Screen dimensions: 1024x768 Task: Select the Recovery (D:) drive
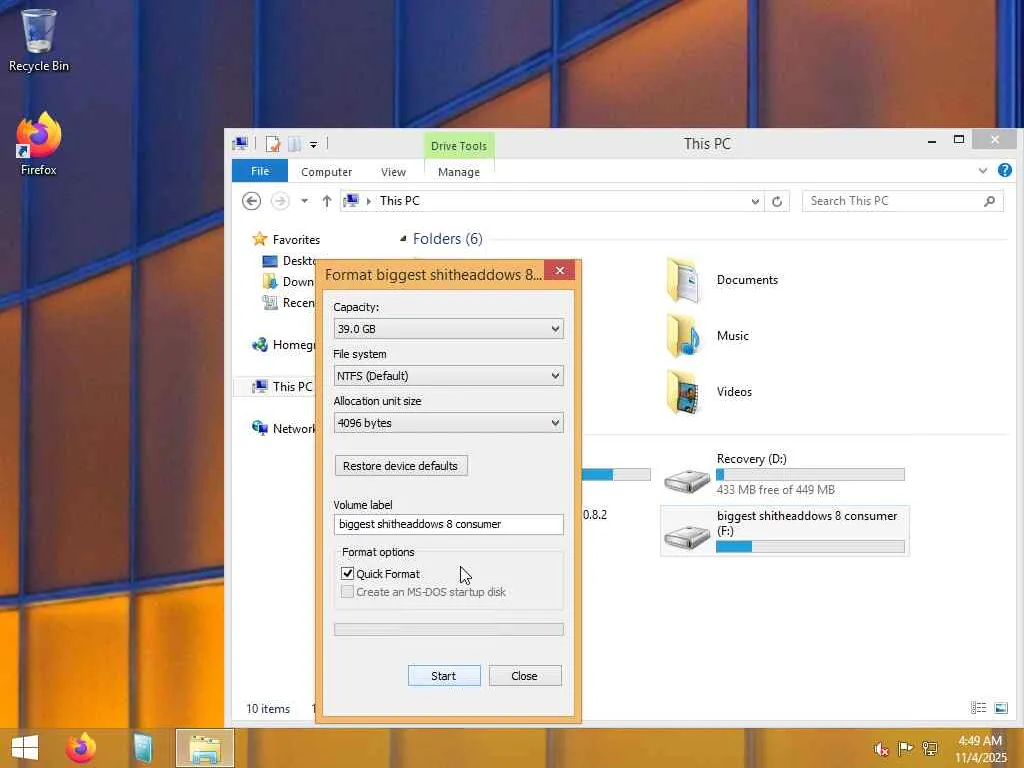click(784, 474)
